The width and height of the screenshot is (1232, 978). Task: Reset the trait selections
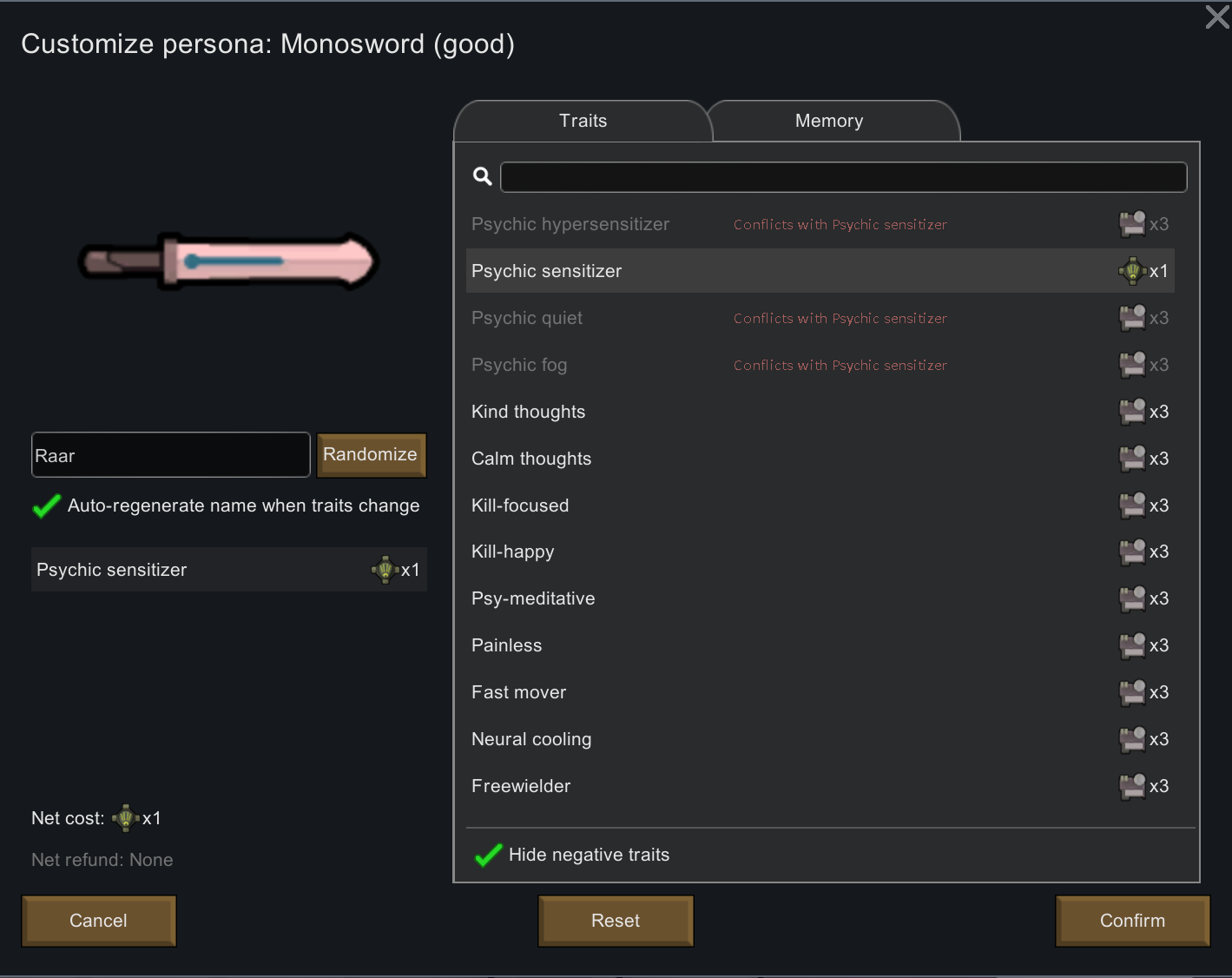point(616,921)
